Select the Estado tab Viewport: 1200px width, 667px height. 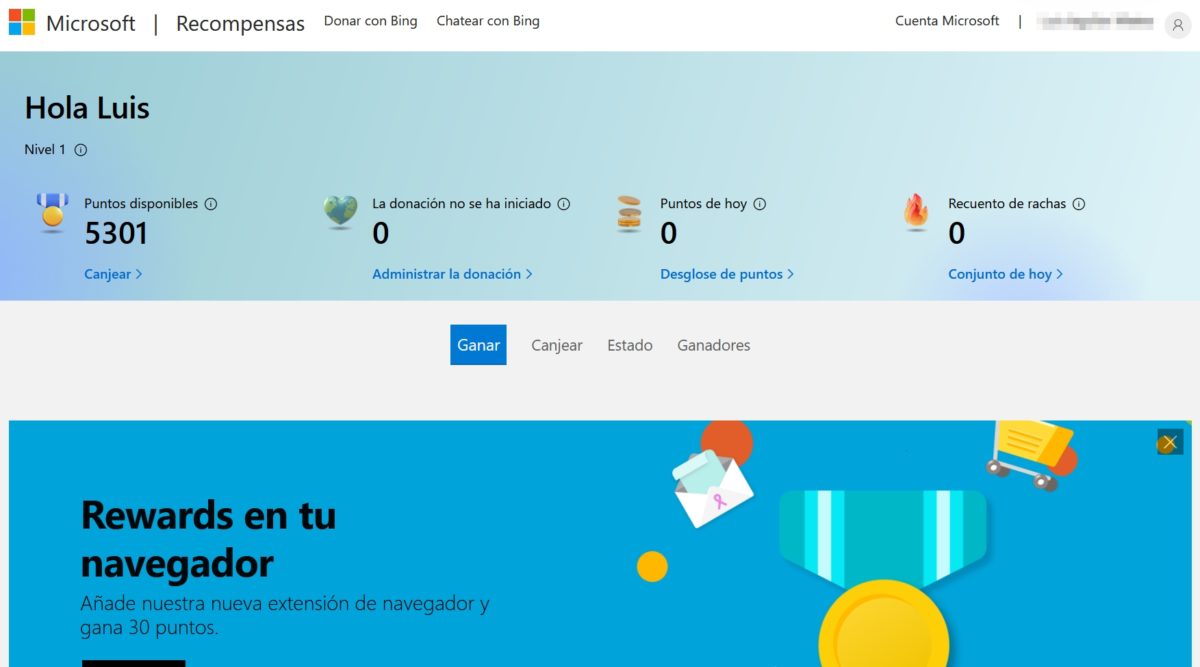(x=630, y=344)
